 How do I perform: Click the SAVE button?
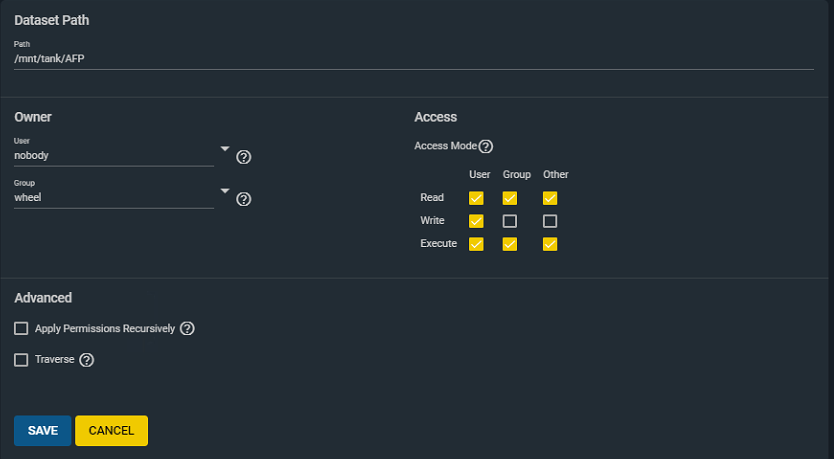pyautogui.click(x=43, y=430)
